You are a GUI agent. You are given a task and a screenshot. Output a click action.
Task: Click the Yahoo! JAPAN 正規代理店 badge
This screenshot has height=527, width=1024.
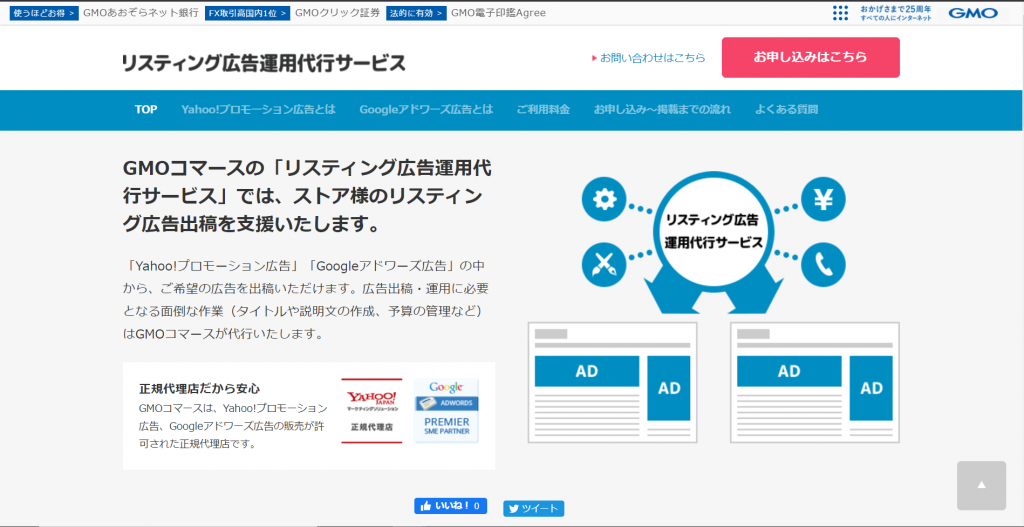point(372,411)
